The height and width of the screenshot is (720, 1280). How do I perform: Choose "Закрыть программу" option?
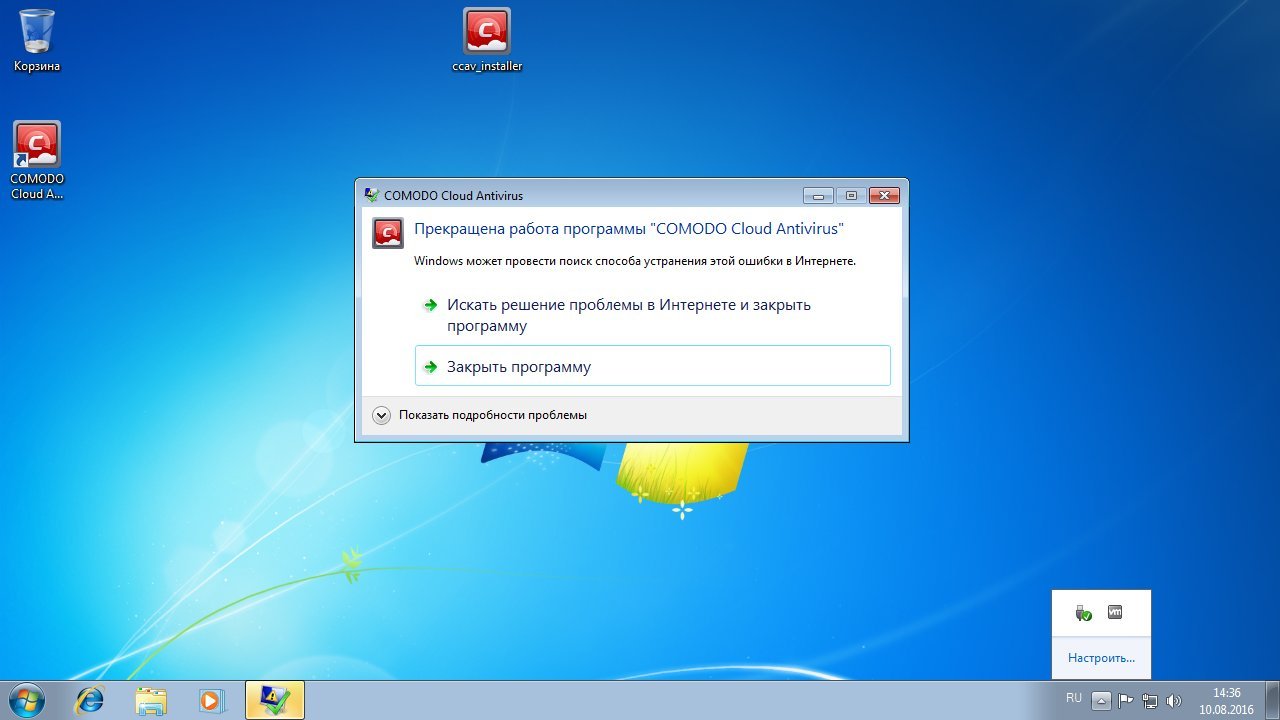tap(652, 366)
